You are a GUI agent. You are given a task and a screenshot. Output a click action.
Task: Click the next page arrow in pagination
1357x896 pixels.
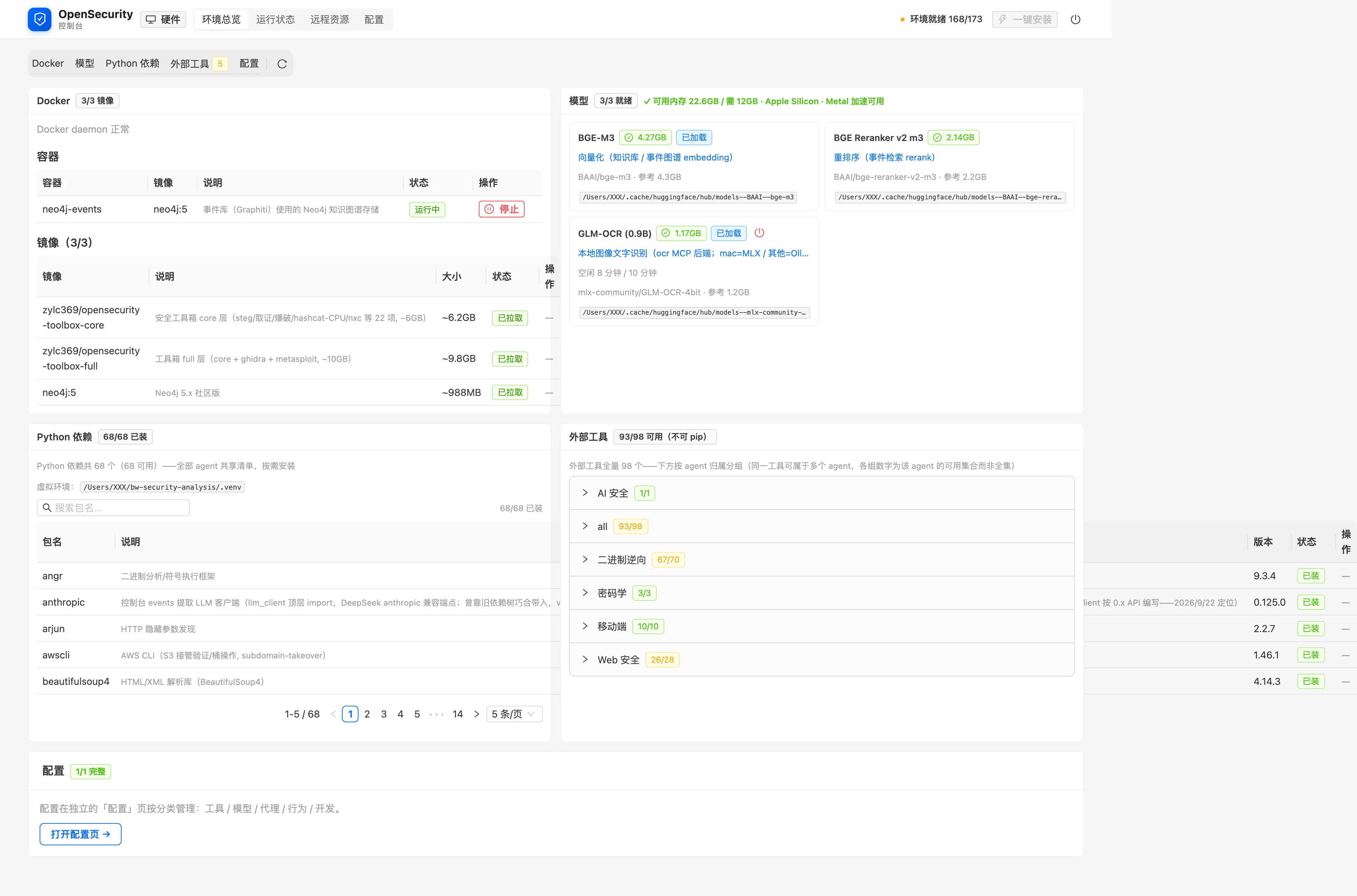[x=477, y=714]
